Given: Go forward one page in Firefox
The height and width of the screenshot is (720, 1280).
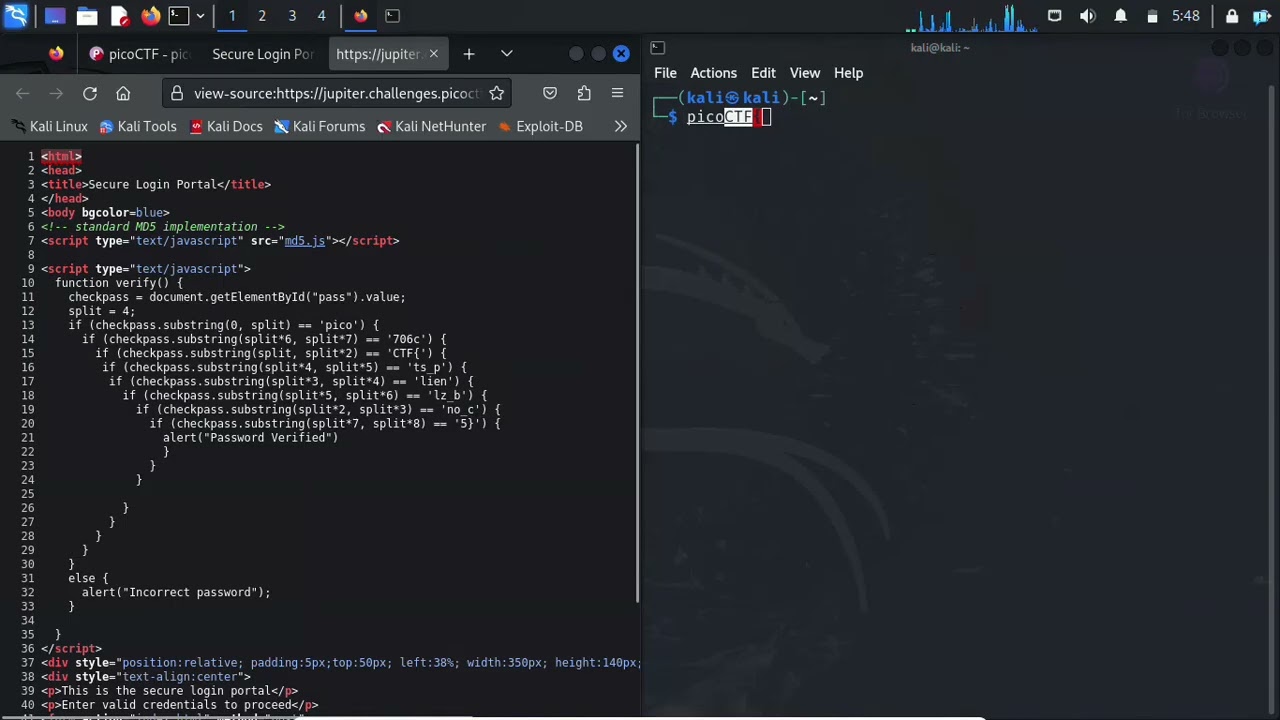Looking at the screenshot, I should pos(56,93).
